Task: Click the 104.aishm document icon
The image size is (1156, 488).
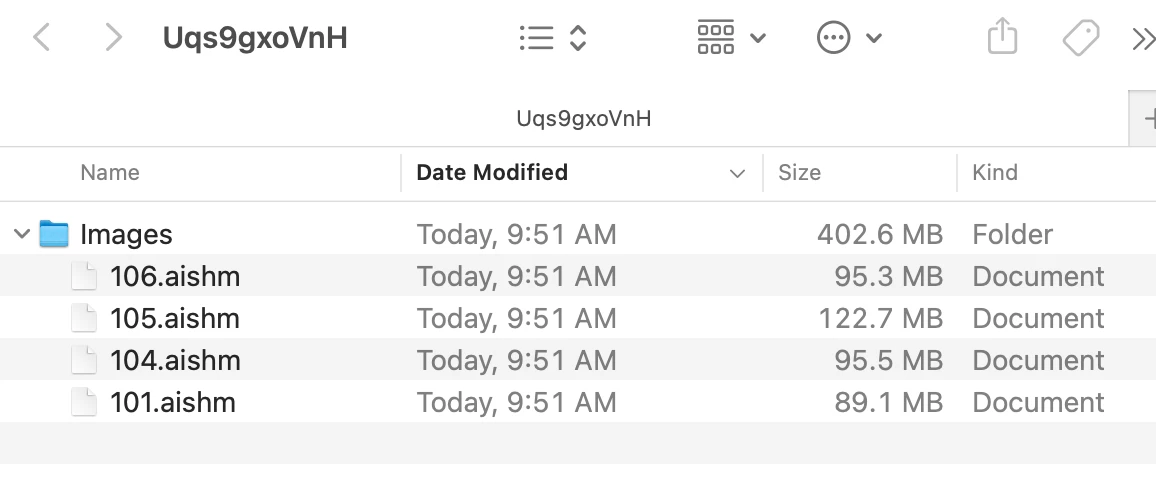Action: click(84, 360)
